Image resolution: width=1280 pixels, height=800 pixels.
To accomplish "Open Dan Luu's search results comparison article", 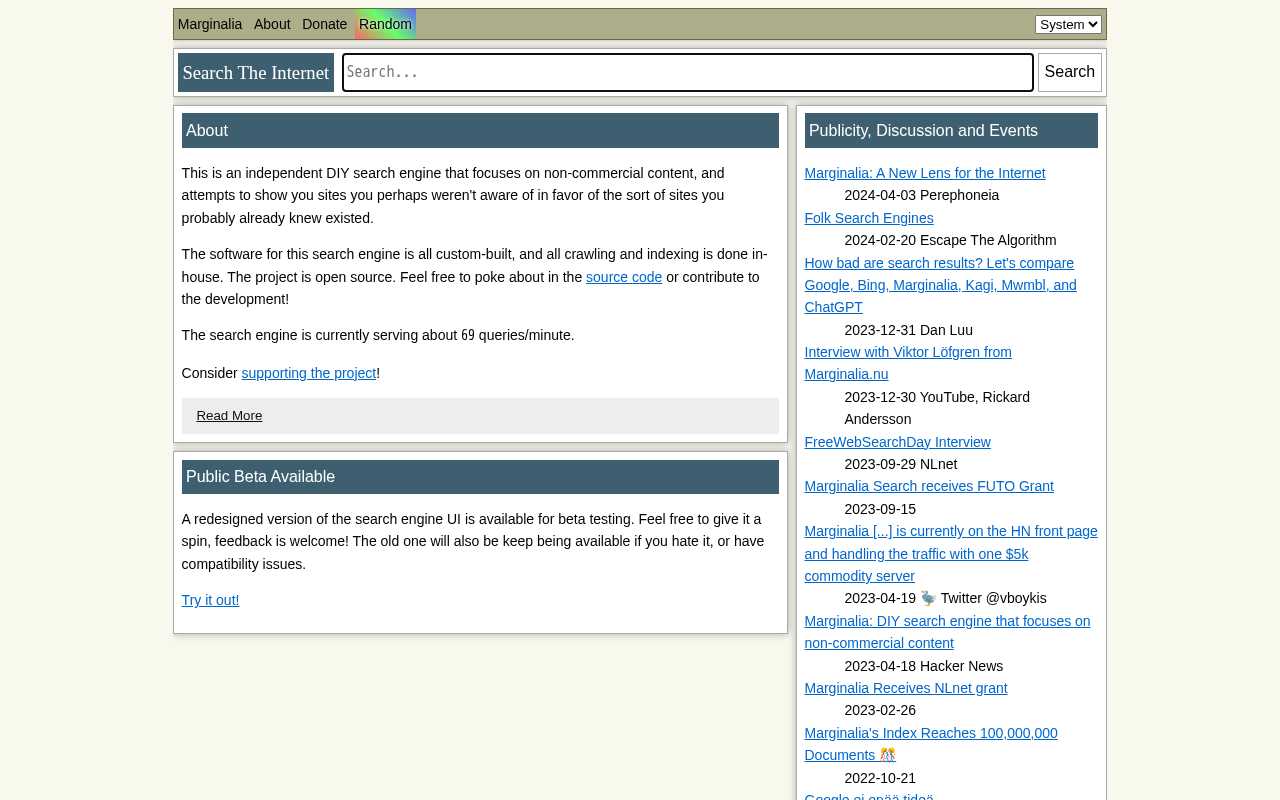I will coord(939,285).
